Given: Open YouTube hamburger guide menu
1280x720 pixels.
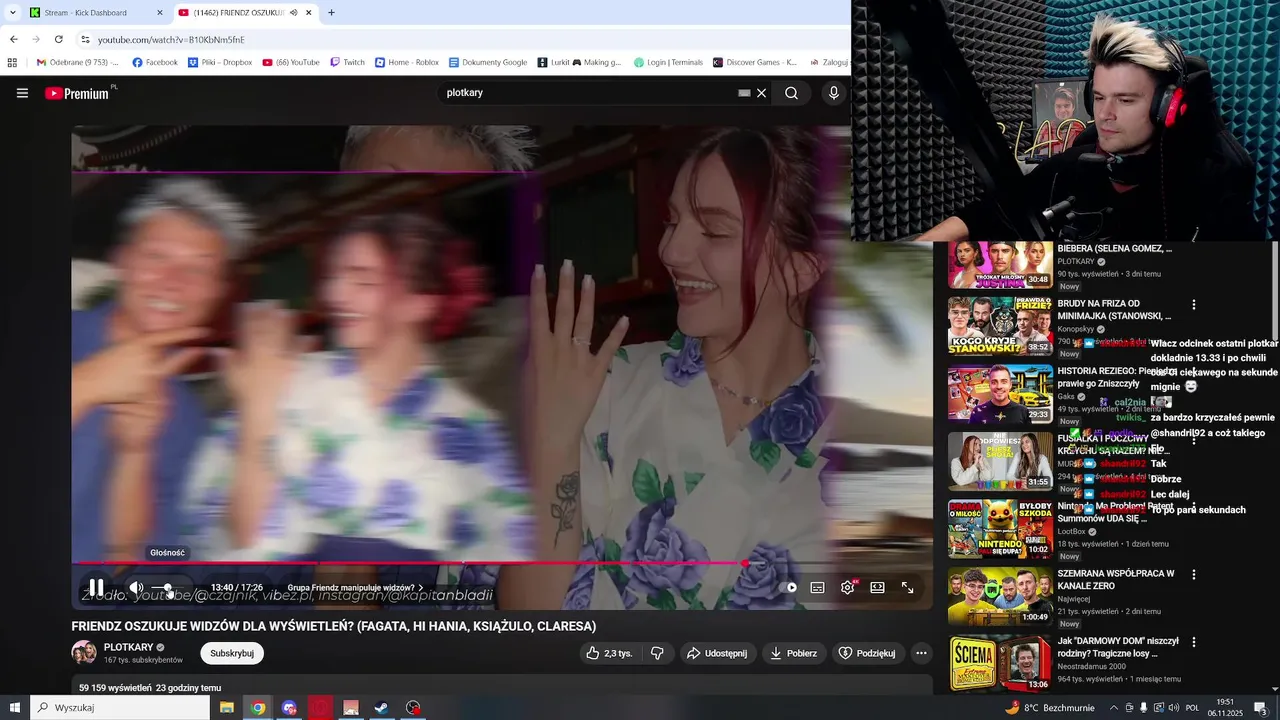Looking at the screenshot, I should 22,93.
